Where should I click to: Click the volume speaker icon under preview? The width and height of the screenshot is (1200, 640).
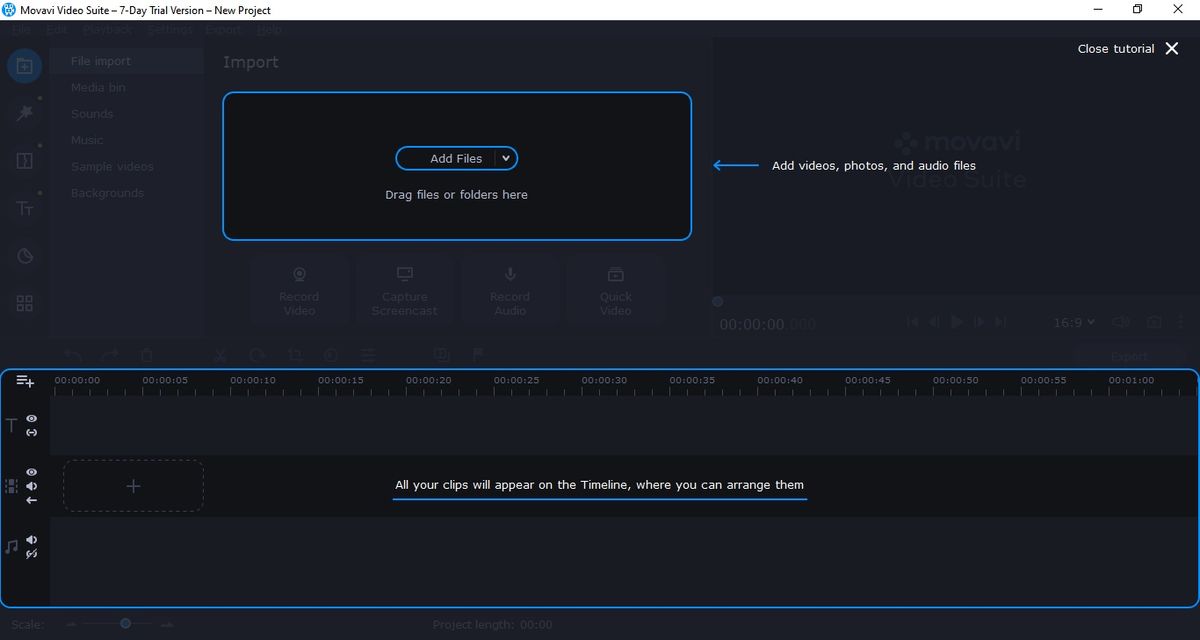coord(1121,323)
